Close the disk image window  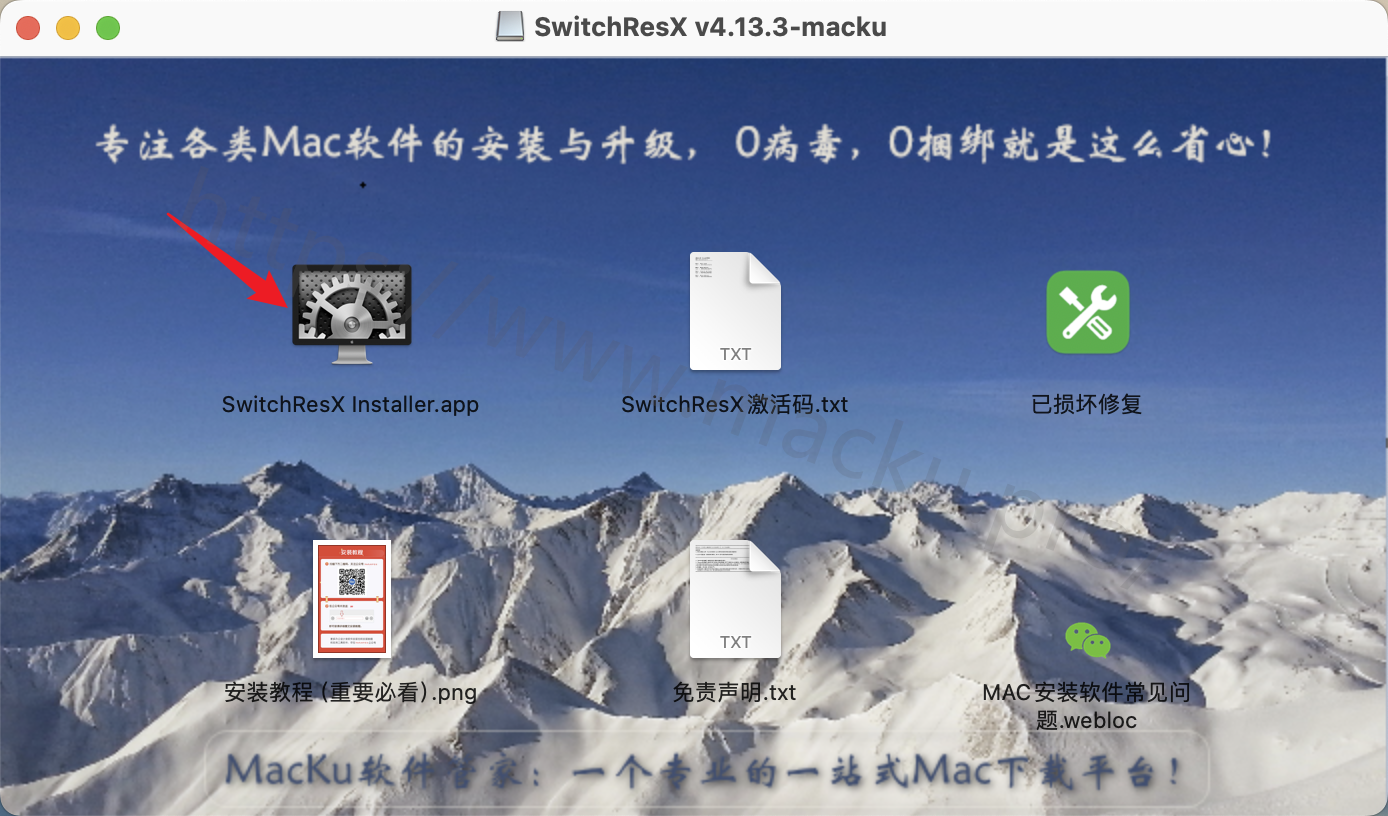tap(28, 28)
